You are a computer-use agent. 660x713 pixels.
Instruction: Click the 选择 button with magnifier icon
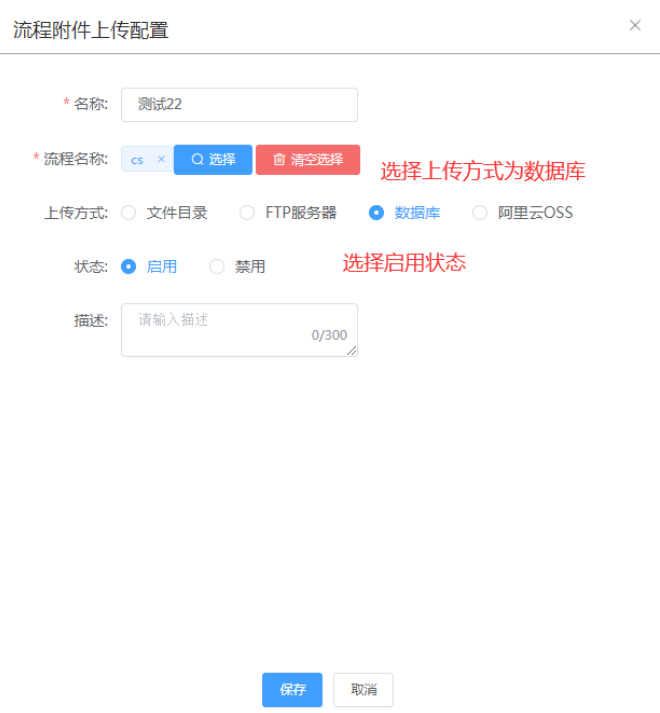(213, 160)
